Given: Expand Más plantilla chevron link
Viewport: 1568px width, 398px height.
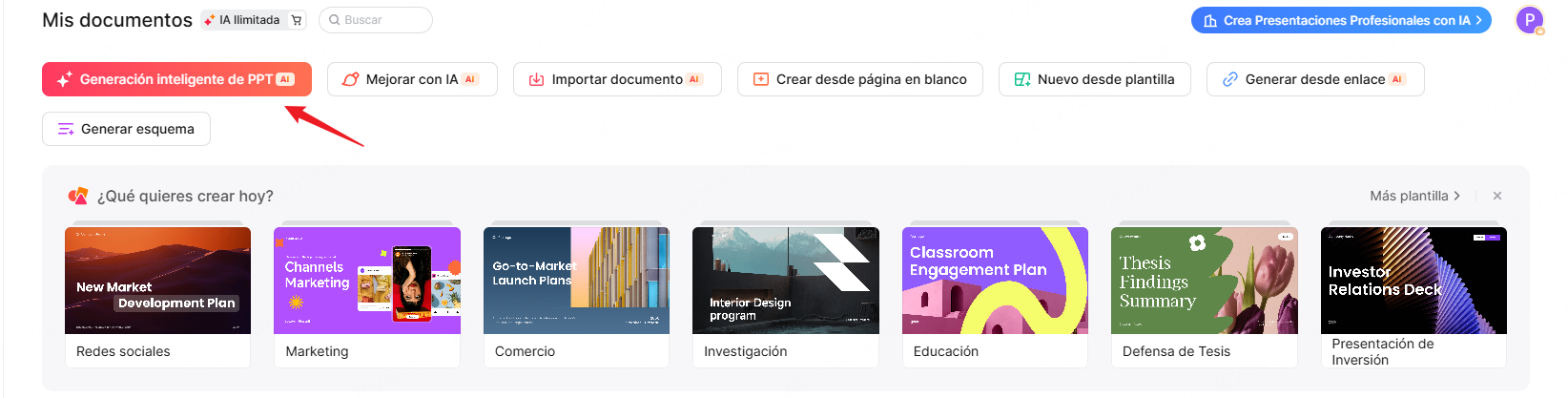Looking at the screenshot, I should click(1415, 196).
